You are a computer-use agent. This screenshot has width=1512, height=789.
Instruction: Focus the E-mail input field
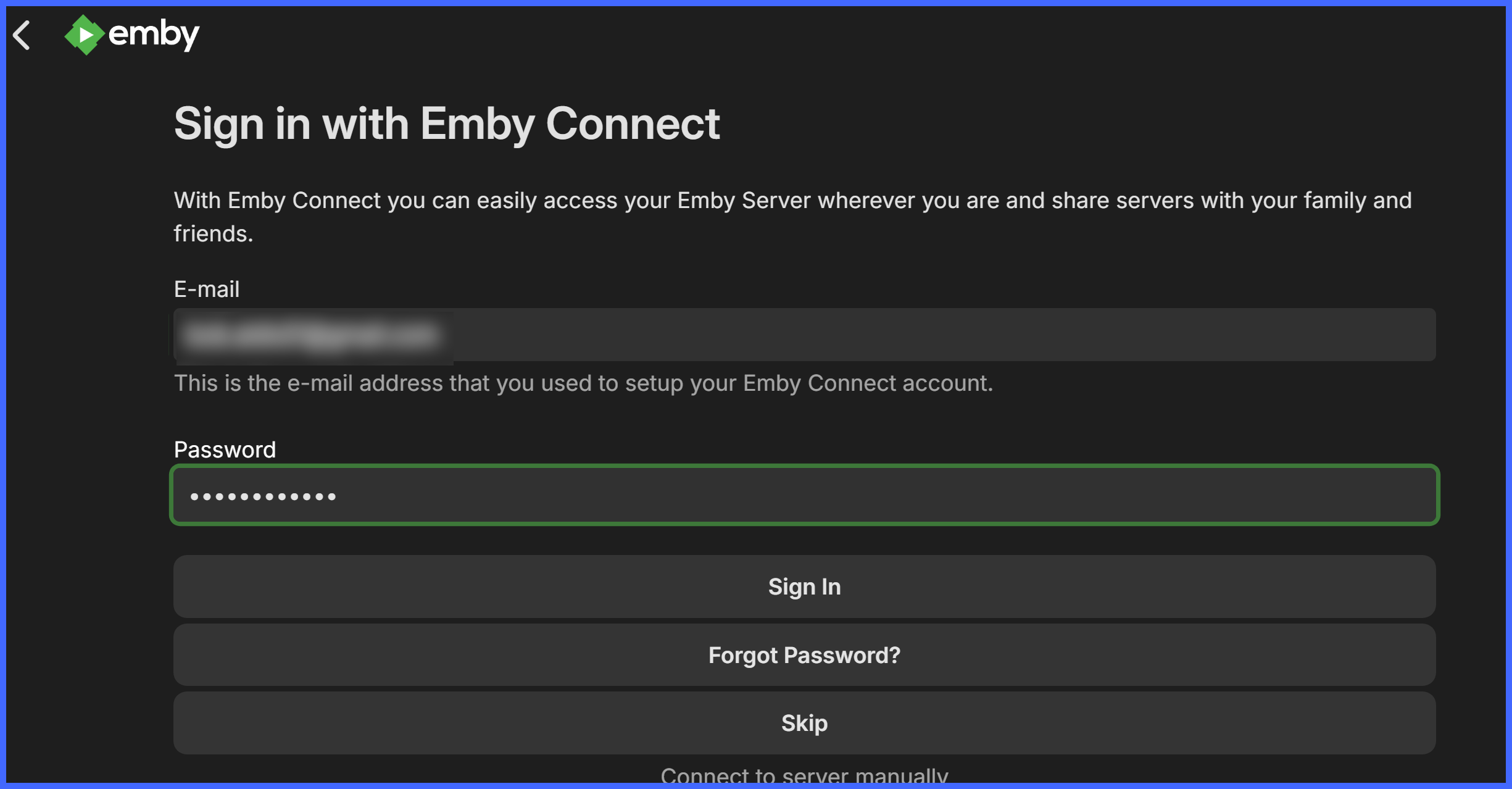pyautogui.click(x=804, y=335)
